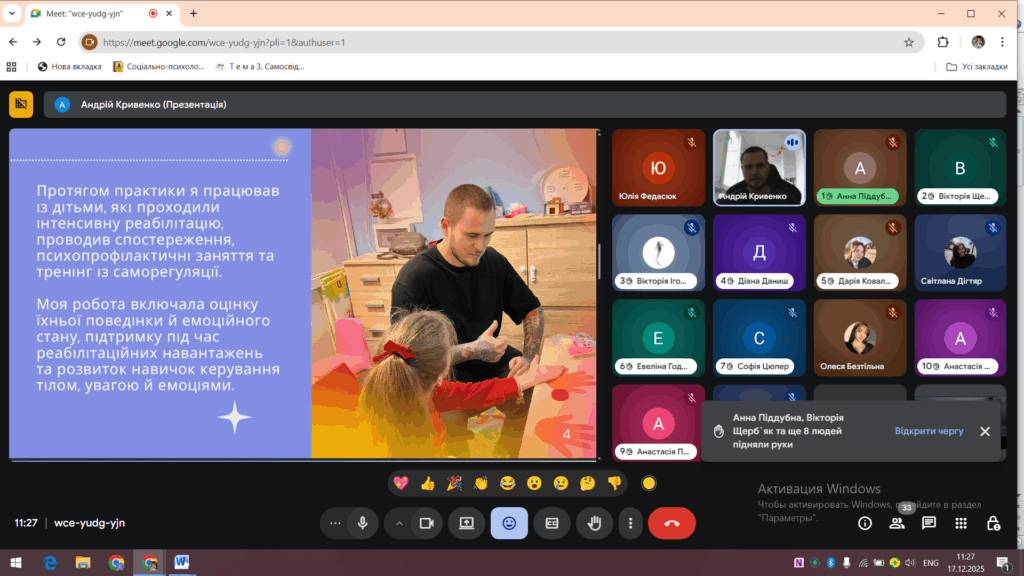1024x576 pixels.
Task: Open audio settings dots beside microphone
Action: coord(335,523)
